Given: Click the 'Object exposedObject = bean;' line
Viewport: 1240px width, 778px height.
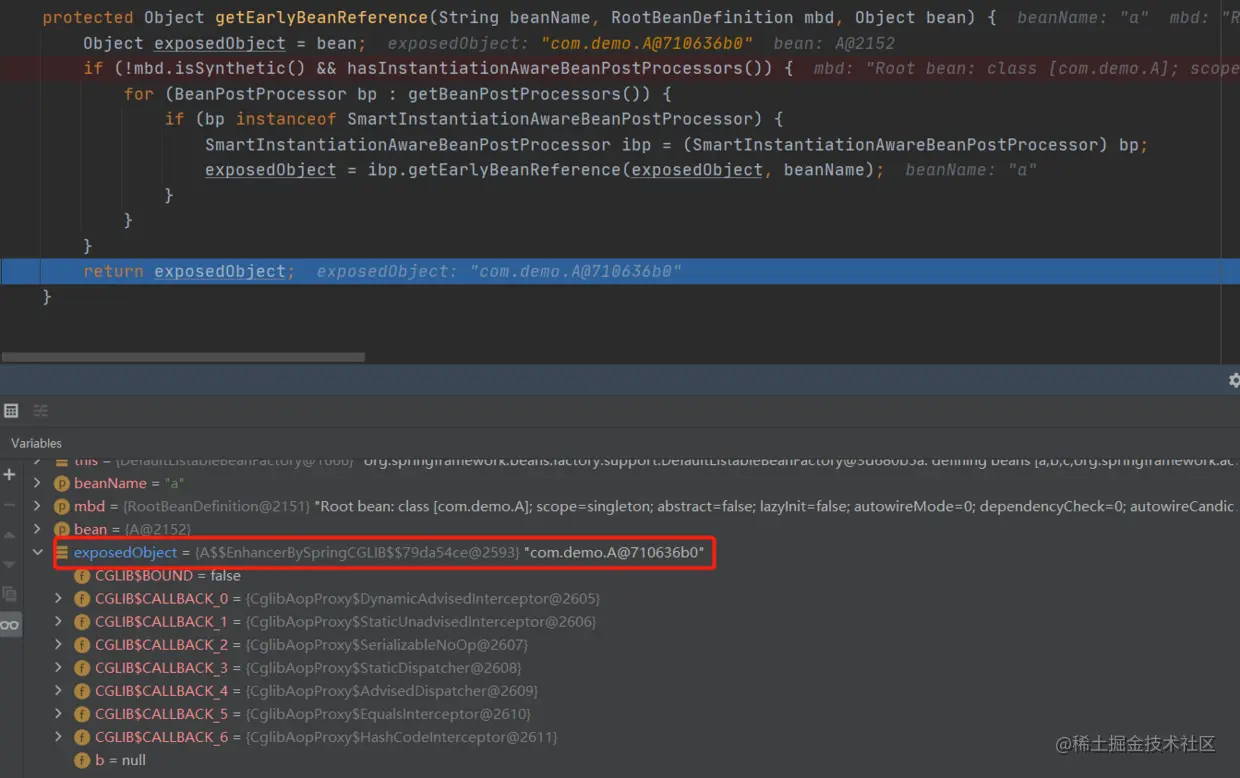Looking at the screenshot, I should (224, 43).
